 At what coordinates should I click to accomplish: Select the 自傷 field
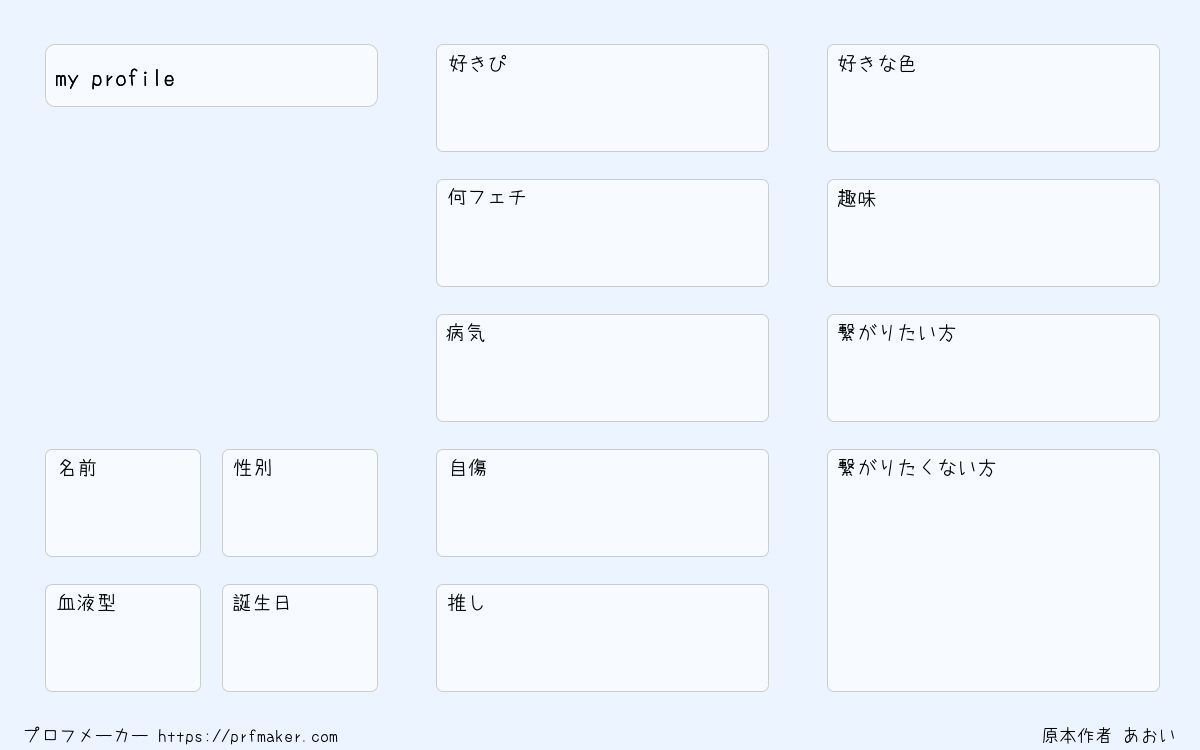click(x=602, y=503)
